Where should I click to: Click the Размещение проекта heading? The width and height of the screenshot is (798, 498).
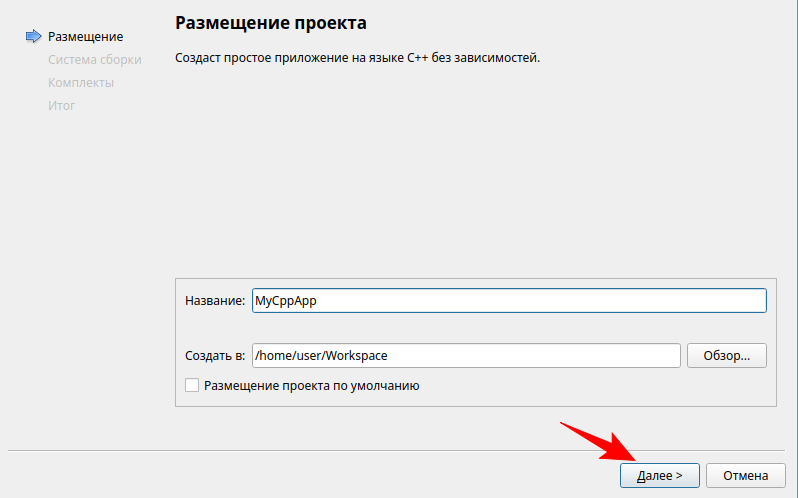(271, 22)
